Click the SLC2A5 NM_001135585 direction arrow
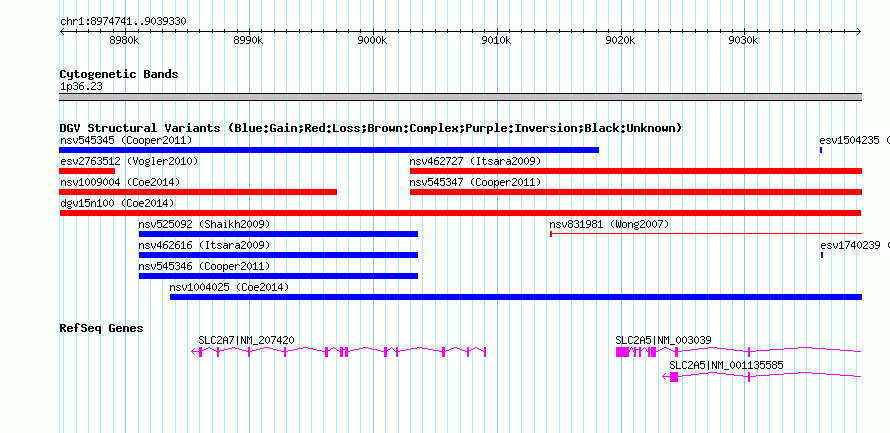Image resolution: width=890 pixels, height=433 pixels. pos(666,377)
